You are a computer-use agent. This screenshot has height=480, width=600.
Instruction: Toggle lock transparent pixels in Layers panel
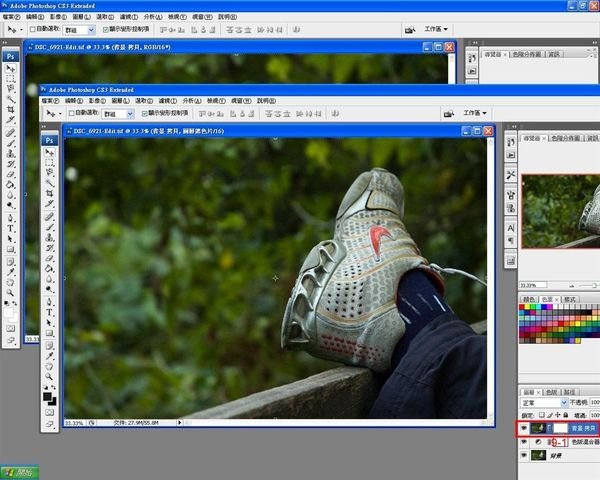coord(541,415)
